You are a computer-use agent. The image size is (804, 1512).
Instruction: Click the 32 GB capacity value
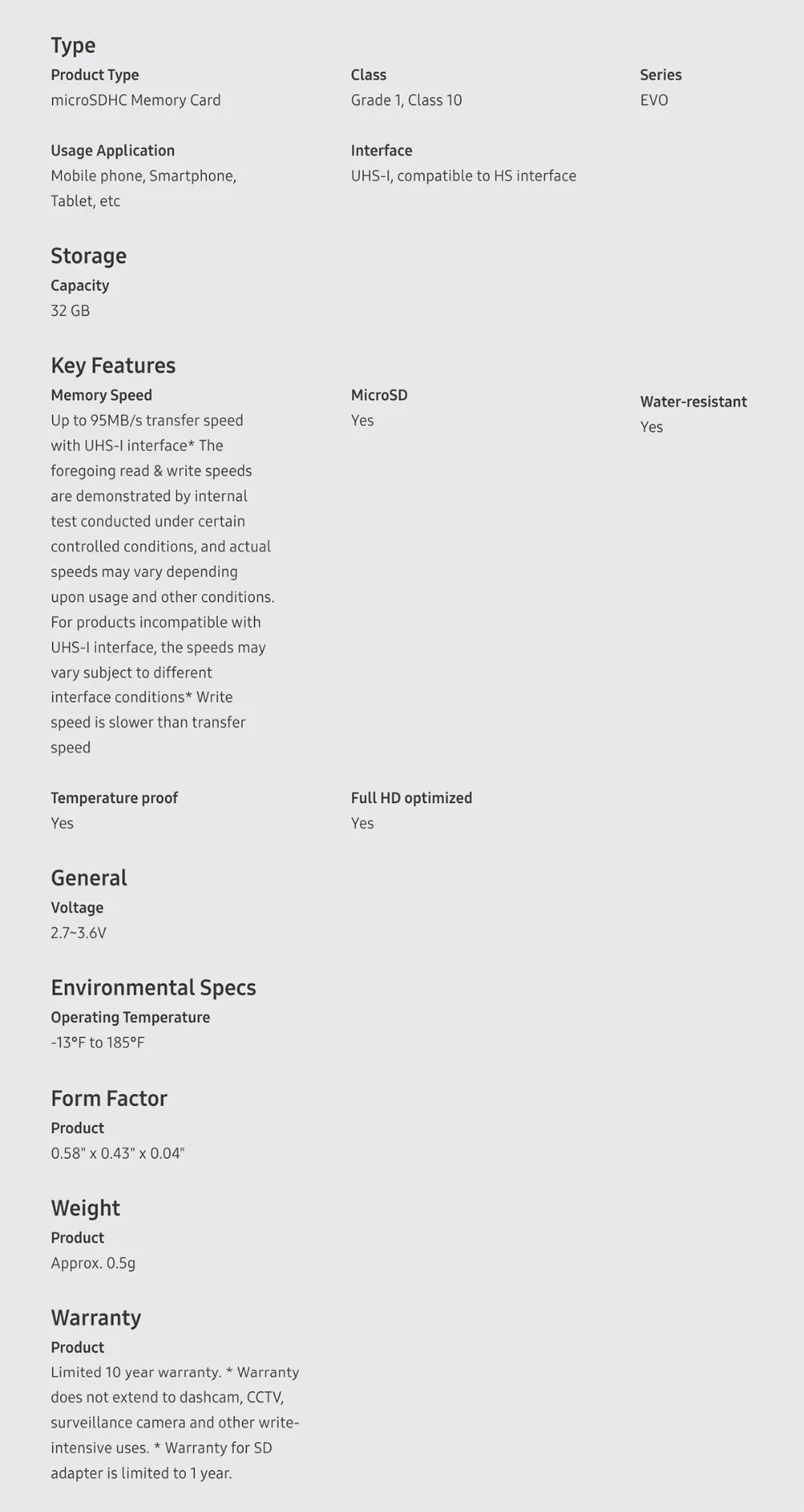click(x=70, y=310)
